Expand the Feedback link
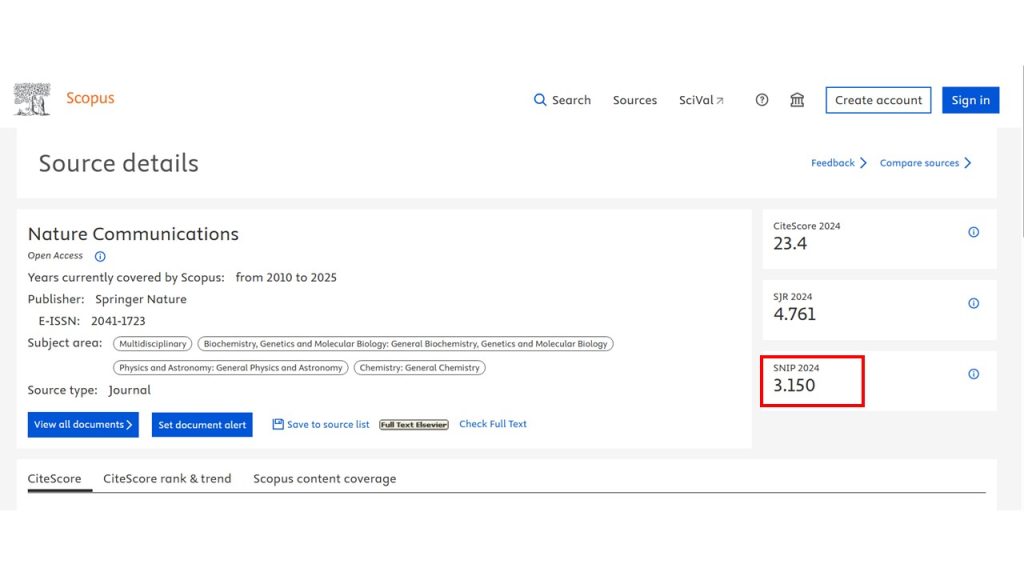The height and width of the screenshot is (576, 1024). pos(838,163)
